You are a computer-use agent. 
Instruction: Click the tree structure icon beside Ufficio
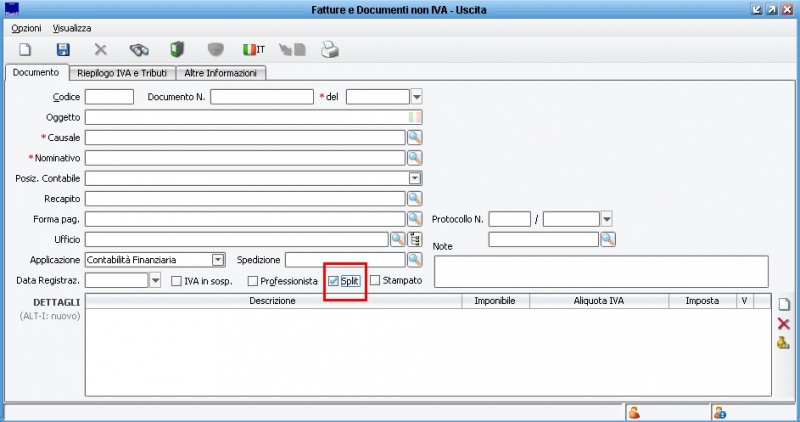click(x=415, y=239)
